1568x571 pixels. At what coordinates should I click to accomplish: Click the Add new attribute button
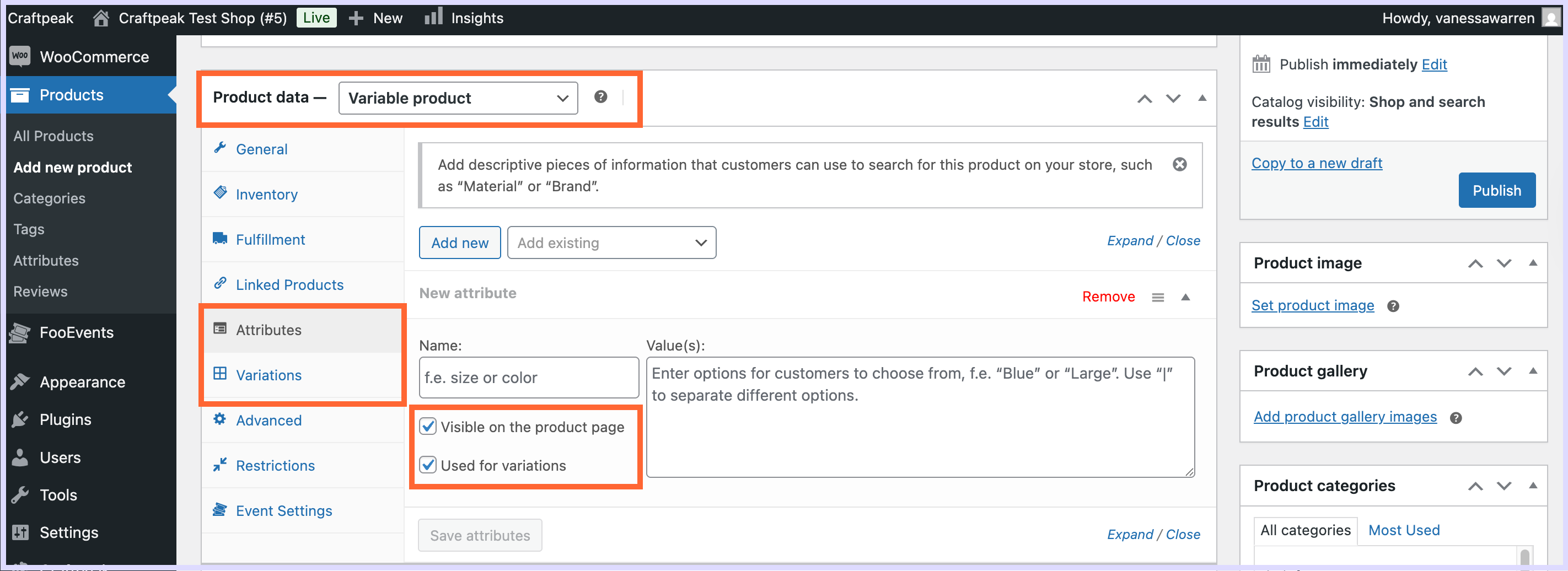click(460, 243)
